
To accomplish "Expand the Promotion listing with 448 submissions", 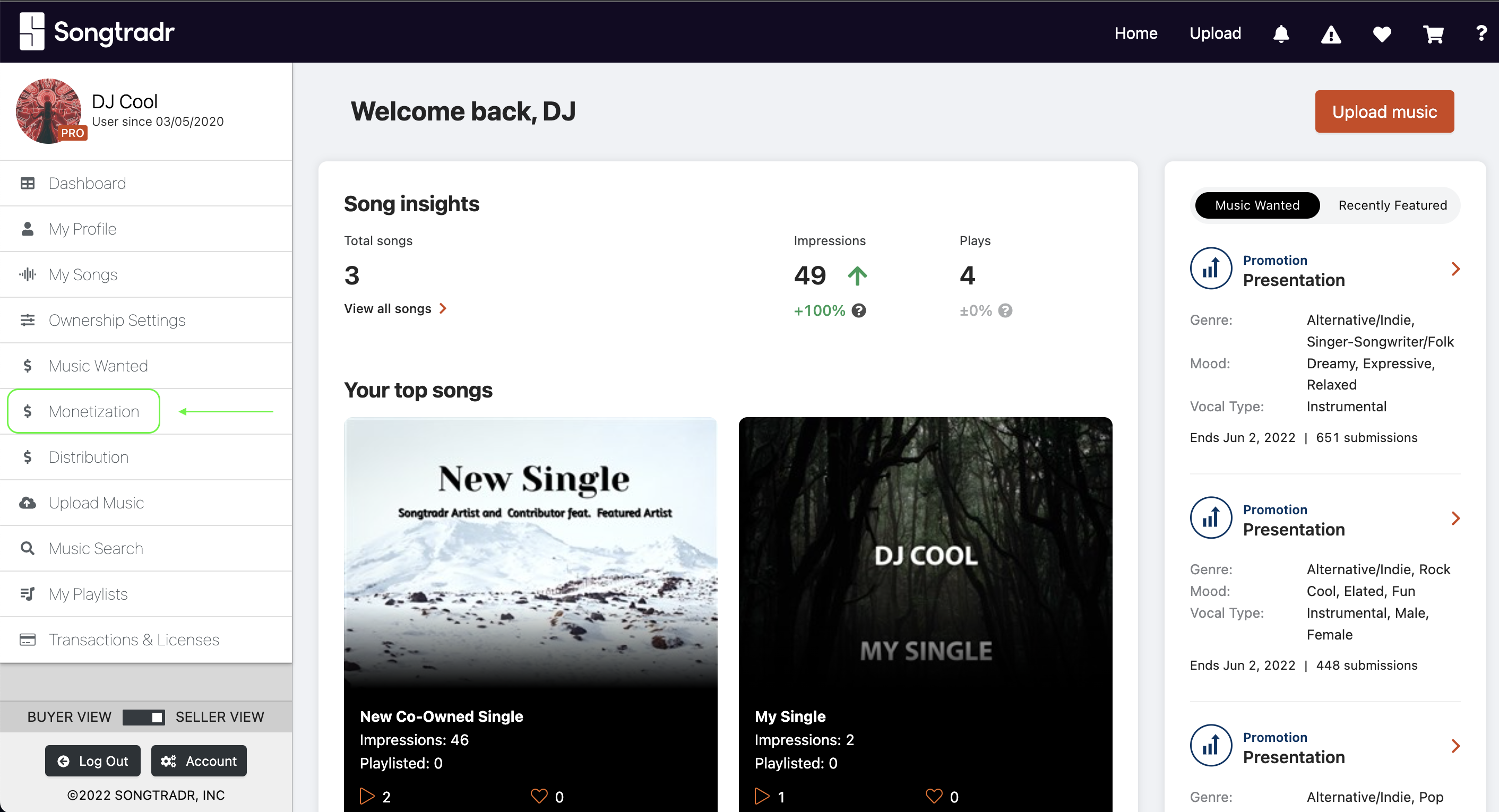I will [x=1455, y=519].
